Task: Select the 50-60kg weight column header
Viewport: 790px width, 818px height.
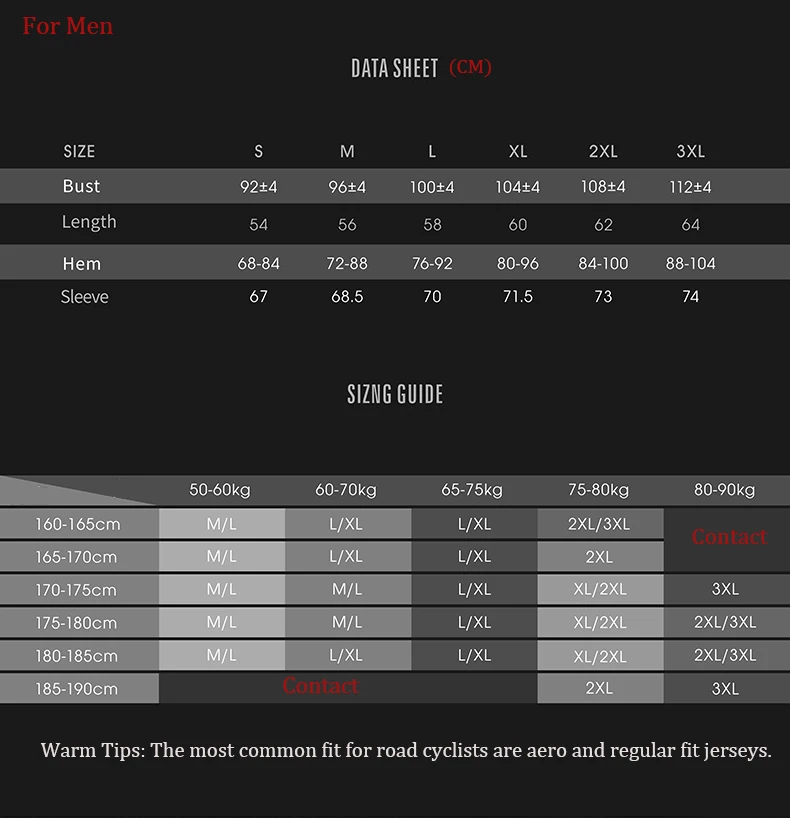Action: click(220, 490)
